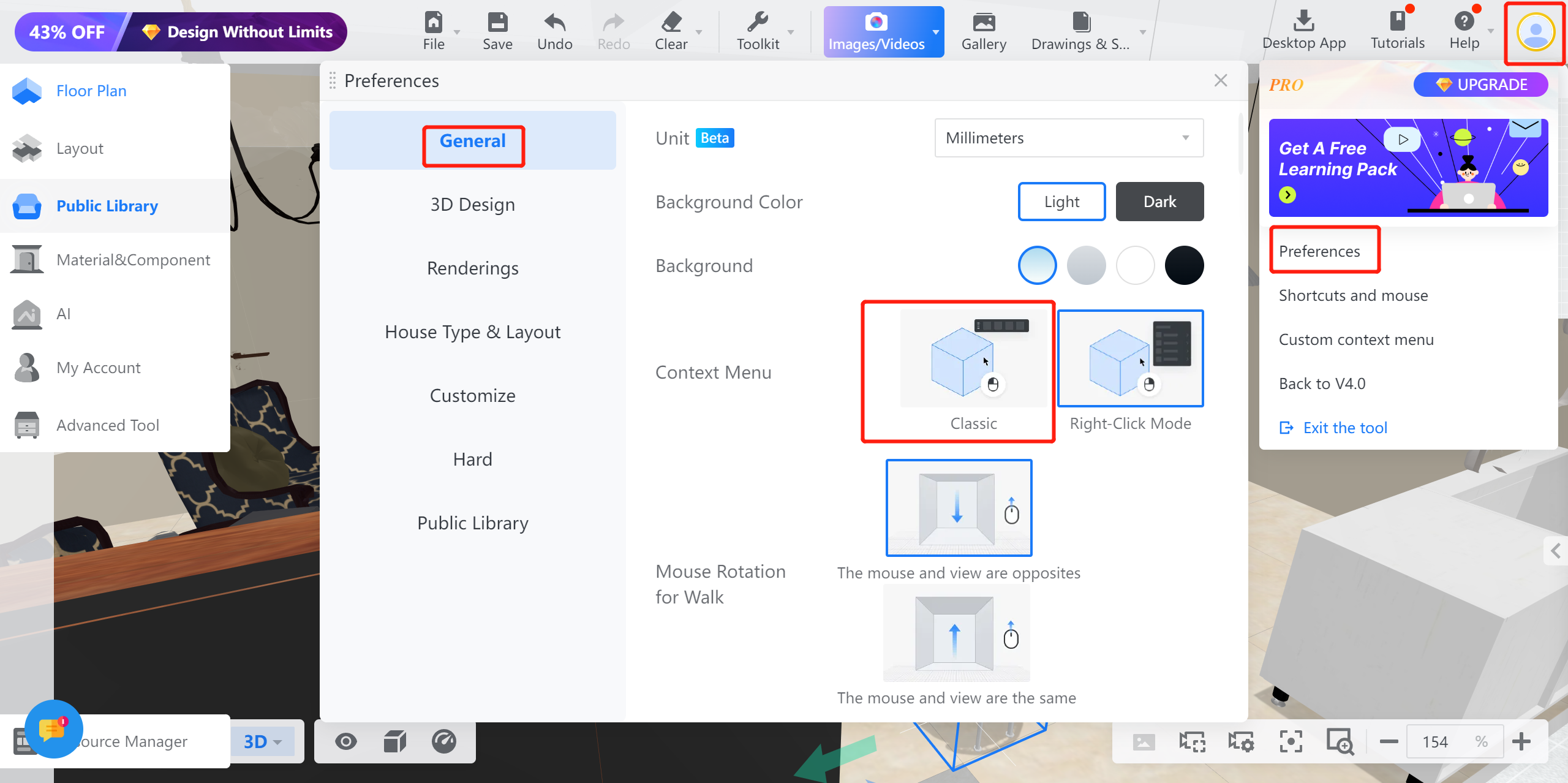1568x783 pixels.
Task: Click the Exit the tool link
Action: (x=1344, y=428)
